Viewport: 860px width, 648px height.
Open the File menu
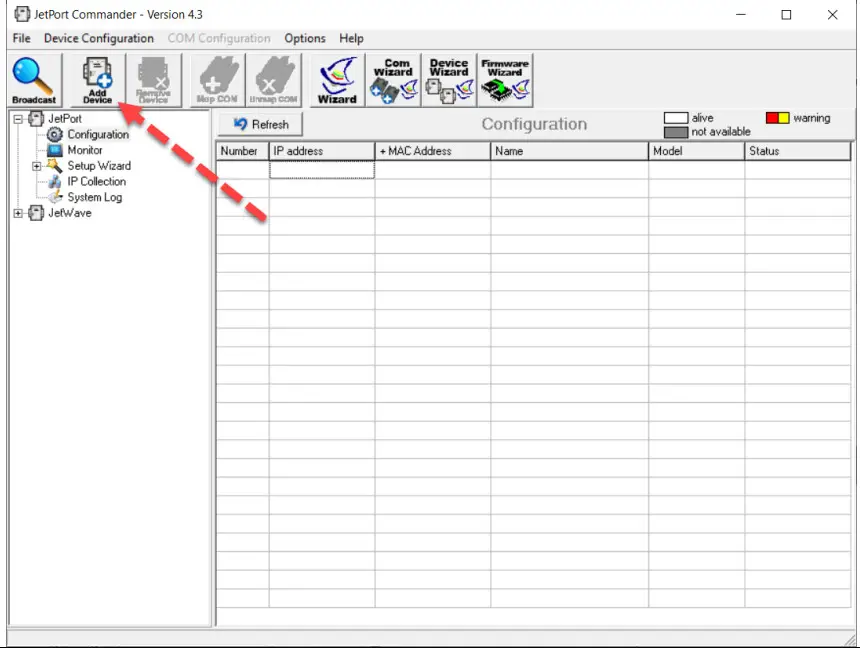[x=22, y=38]
